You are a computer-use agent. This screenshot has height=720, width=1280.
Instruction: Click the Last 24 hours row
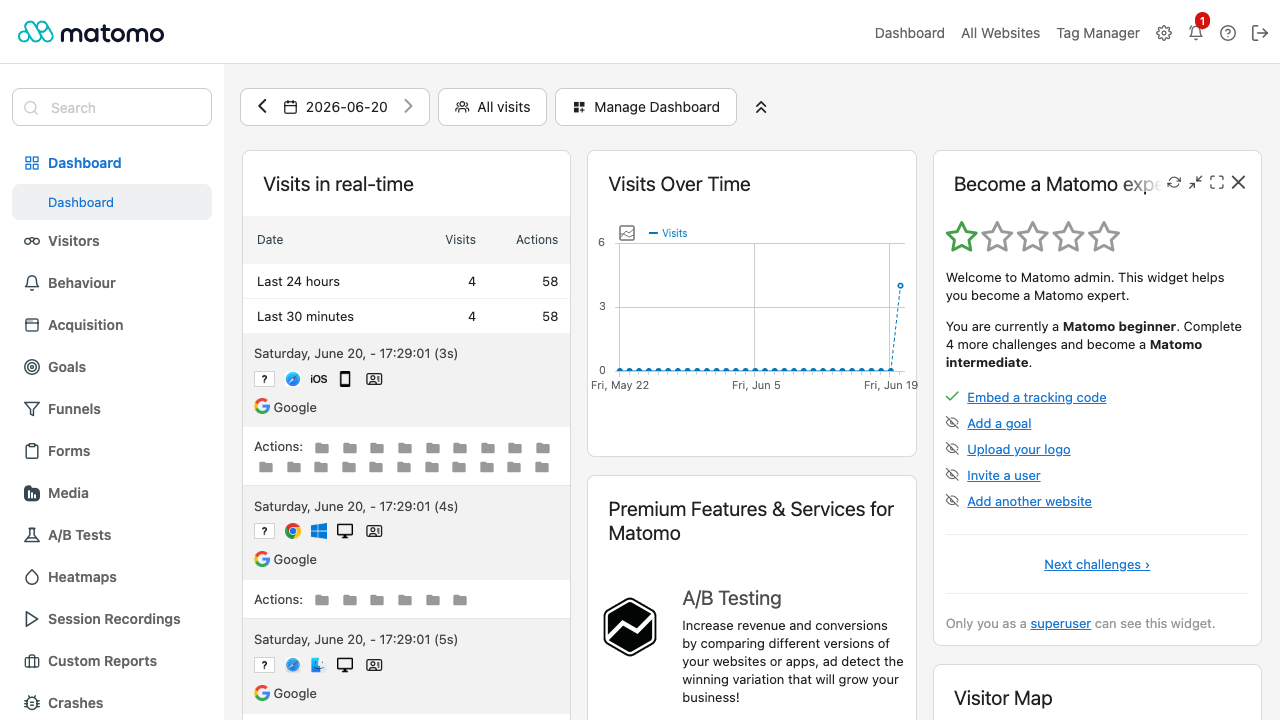(406, 281)
